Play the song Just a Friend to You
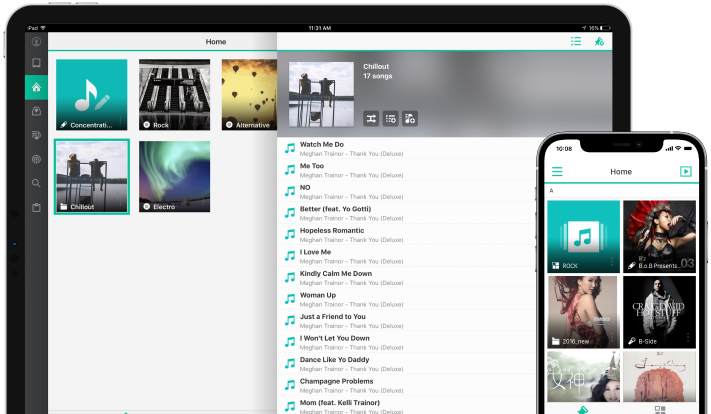The height and width of the screenshot is (414, 711). click(407, 321)
